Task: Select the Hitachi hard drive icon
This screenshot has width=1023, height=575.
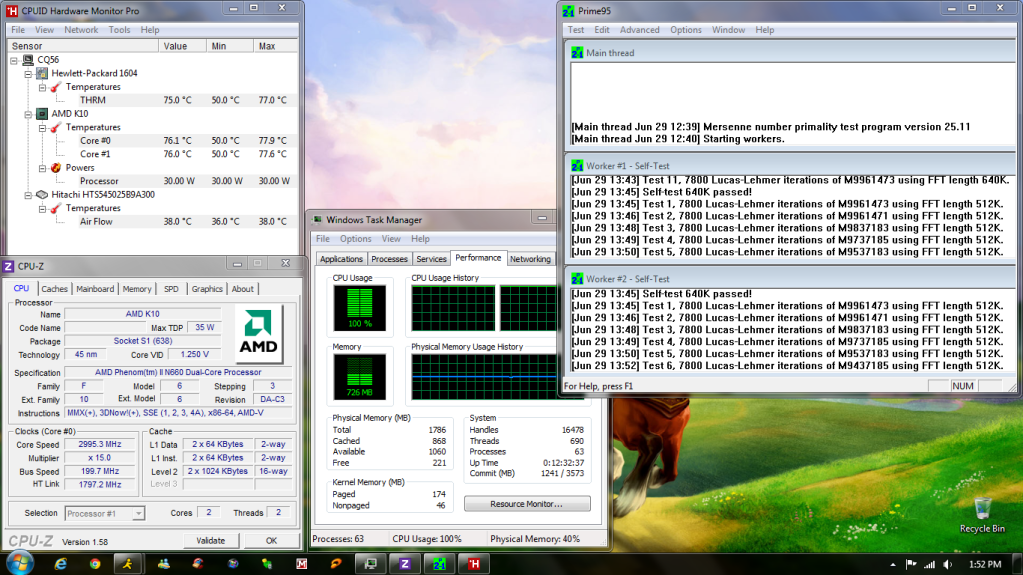Action: pos(42,194)
